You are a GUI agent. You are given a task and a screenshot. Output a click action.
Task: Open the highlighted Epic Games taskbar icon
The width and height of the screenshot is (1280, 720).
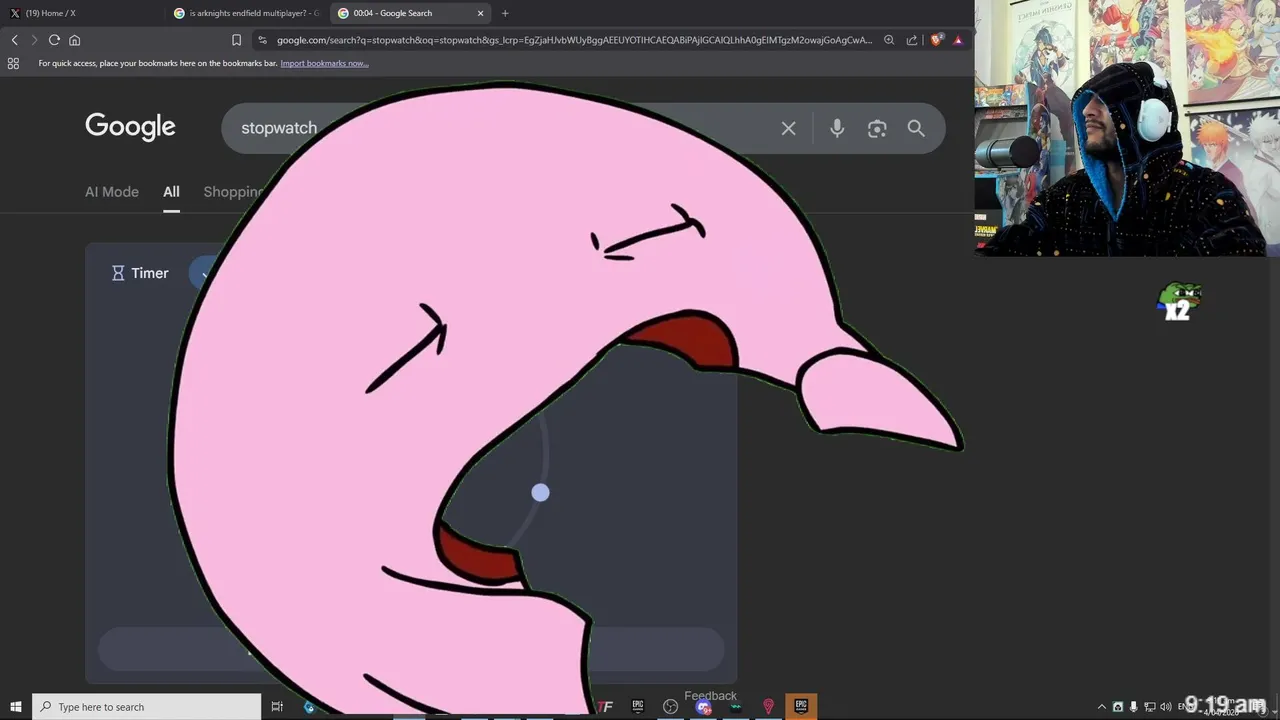click(801, 706)
